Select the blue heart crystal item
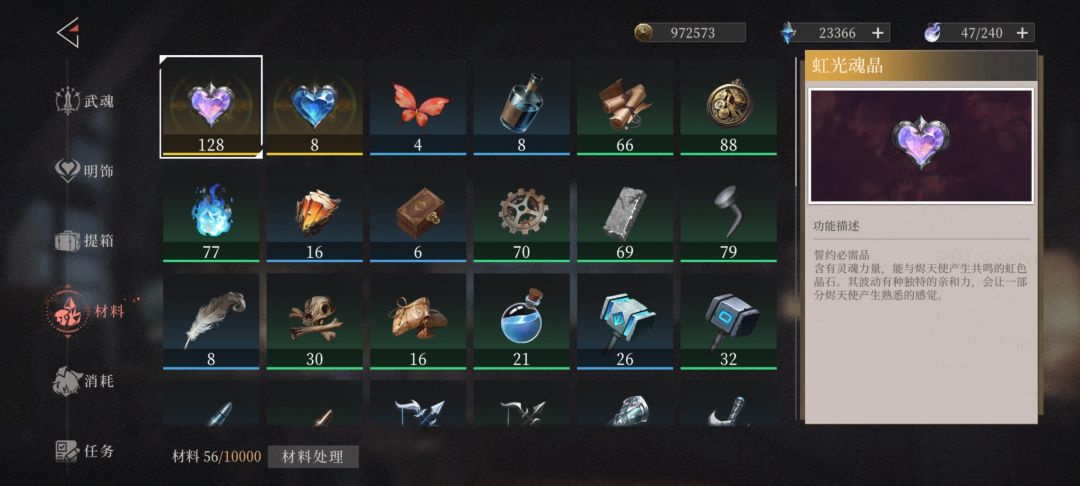Viewport: 1080px width, 486px height. [x=315, y=107]
